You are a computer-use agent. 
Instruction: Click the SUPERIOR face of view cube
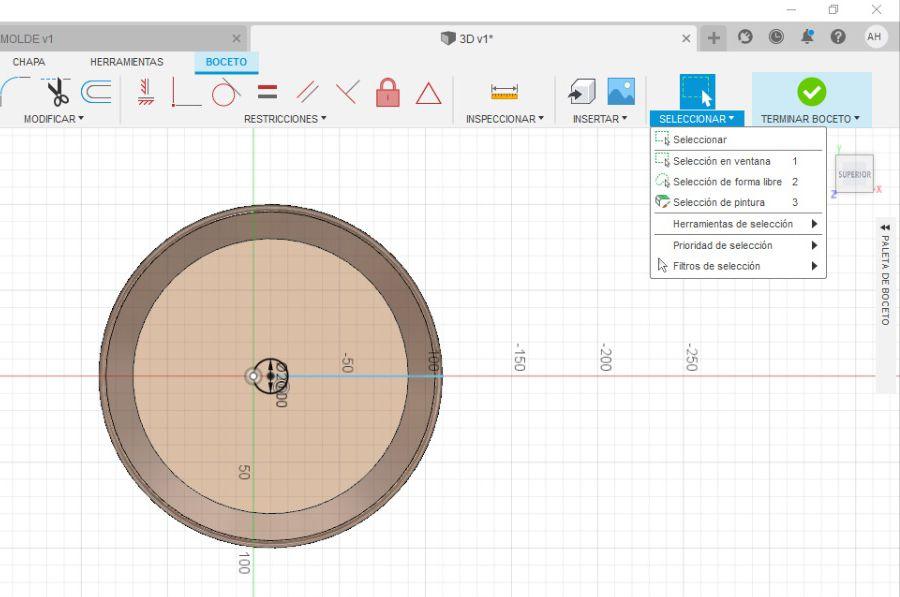coord(854,174)
